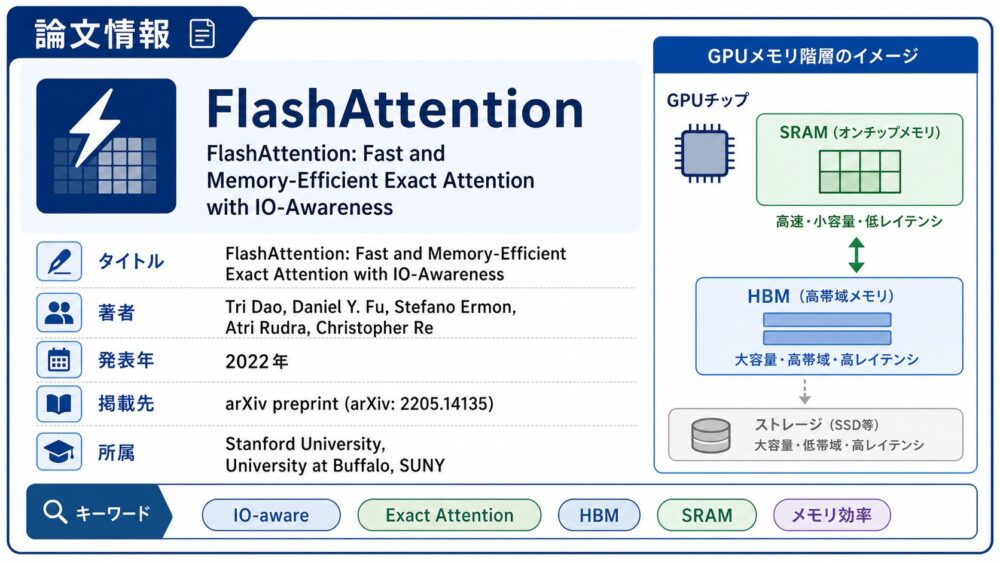1000x563 pixels.
Task: Click author text 'Atri Rudra, Christopher Re'
Action: pyautogui.click(x=329, y=328)
